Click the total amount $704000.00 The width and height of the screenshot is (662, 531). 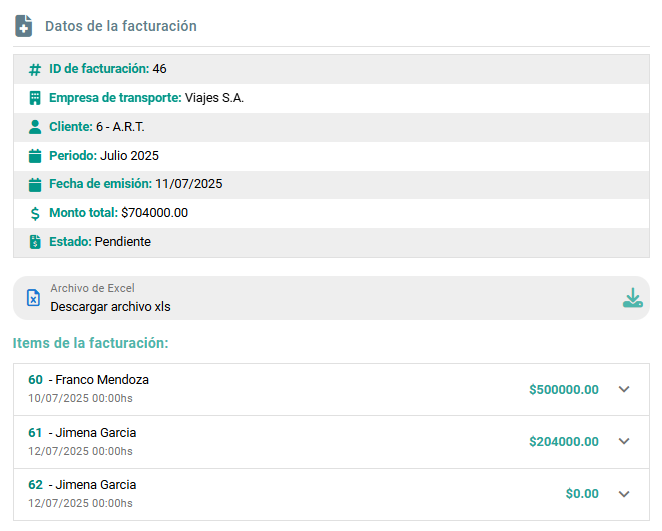155,213
